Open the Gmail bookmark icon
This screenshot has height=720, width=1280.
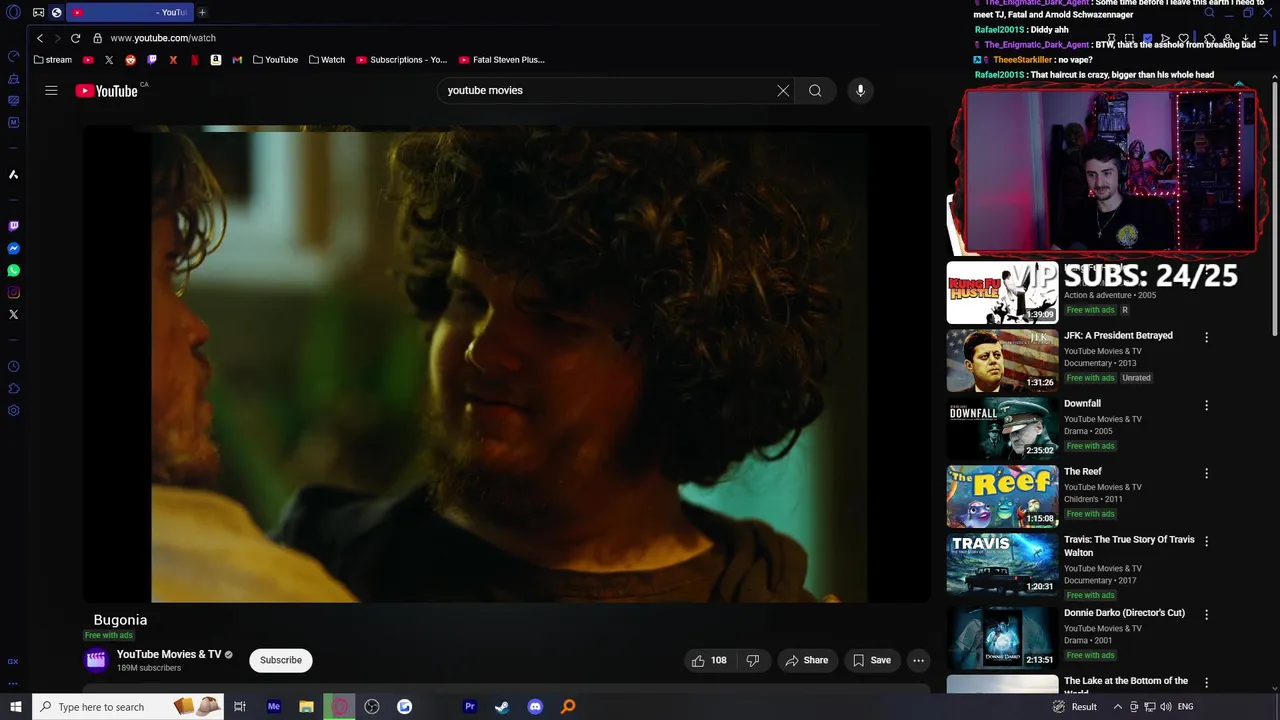click(237, 60)
